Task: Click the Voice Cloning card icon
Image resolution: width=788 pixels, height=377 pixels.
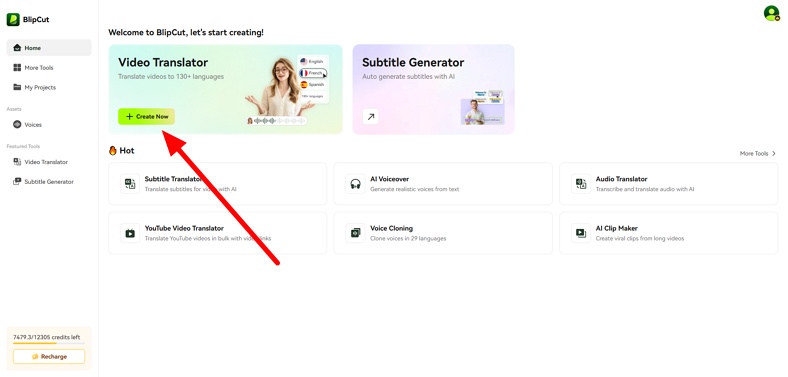Action: tap(356, 233)
